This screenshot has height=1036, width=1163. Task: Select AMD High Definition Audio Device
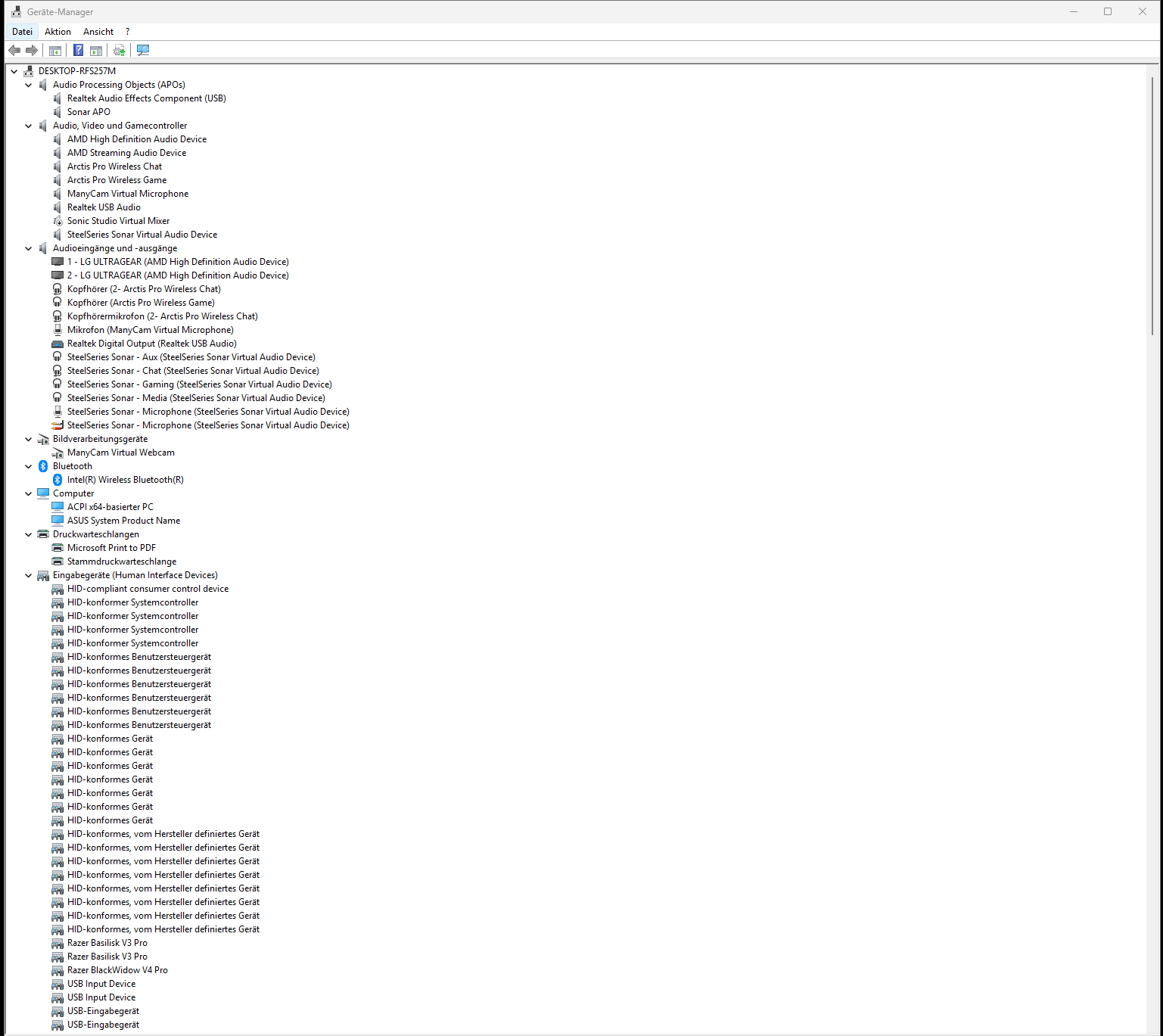[x=137, y=139]
